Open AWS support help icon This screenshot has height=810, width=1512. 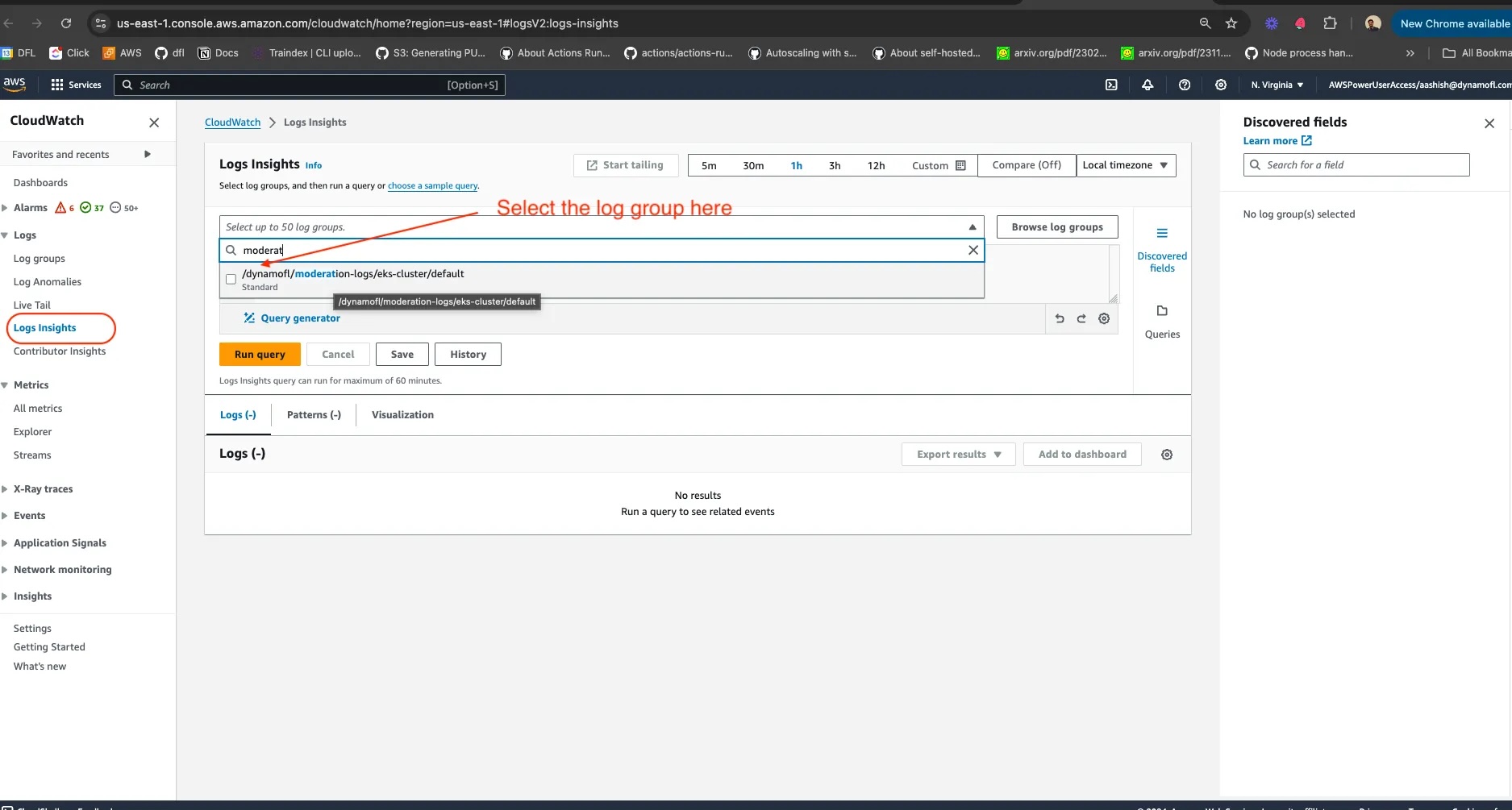pyautogui.click(x=1185, y=85)
